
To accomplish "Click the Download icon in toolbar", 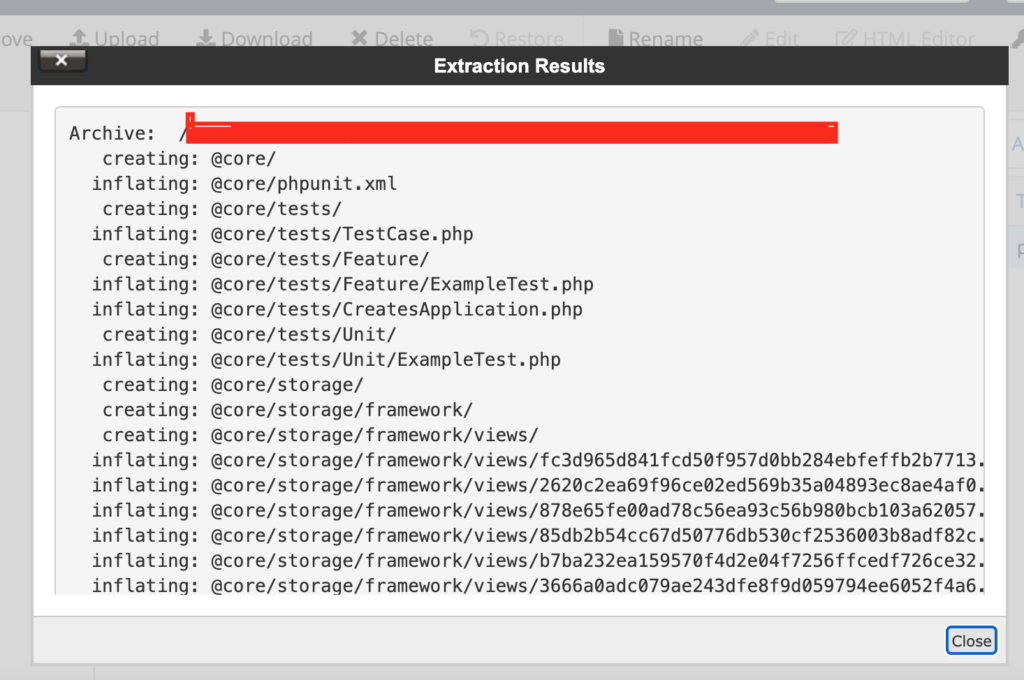I will 205,39.
